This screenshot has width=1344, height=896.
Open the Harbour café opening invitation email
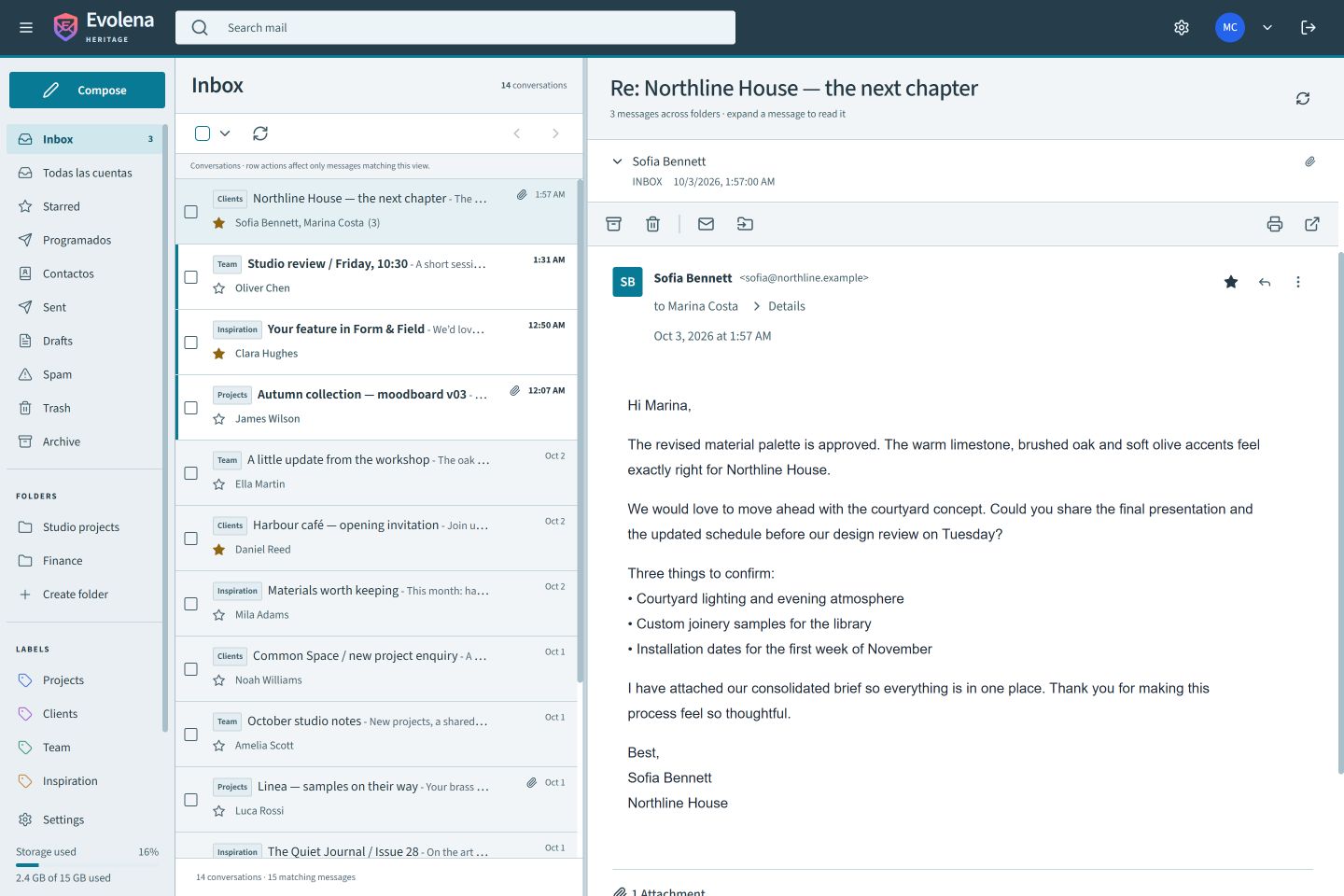coord(376,539)
